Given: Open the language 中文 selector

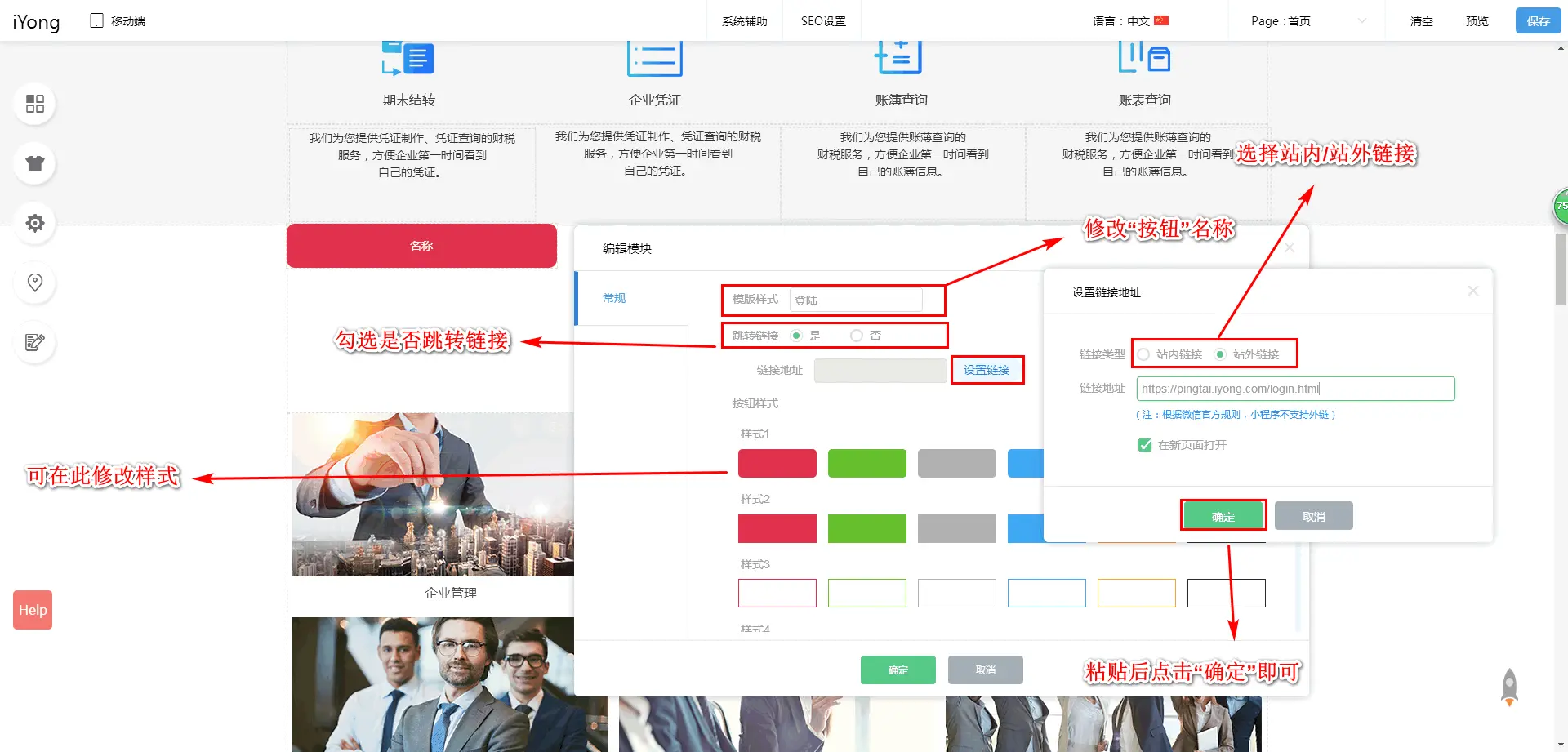Looking at the screenshot, I should (1130, 21).
